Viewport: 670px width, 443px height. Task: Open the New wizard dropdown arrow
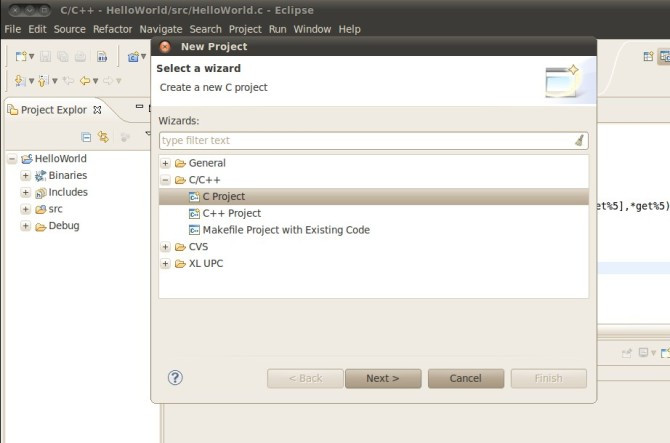(x=32, y=56)
